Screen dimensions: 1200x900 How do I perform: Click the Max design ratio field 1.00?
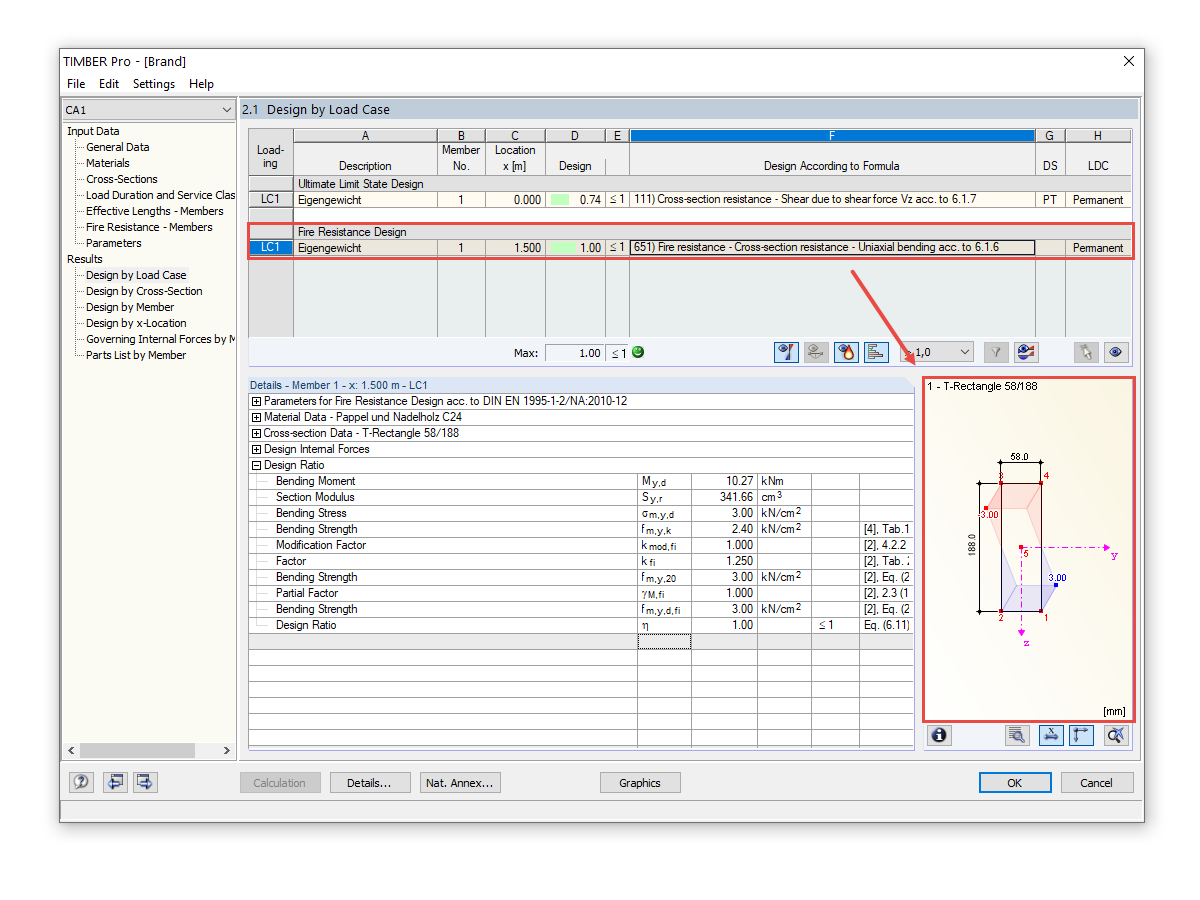pyautogui.click(x=575, y=353)
